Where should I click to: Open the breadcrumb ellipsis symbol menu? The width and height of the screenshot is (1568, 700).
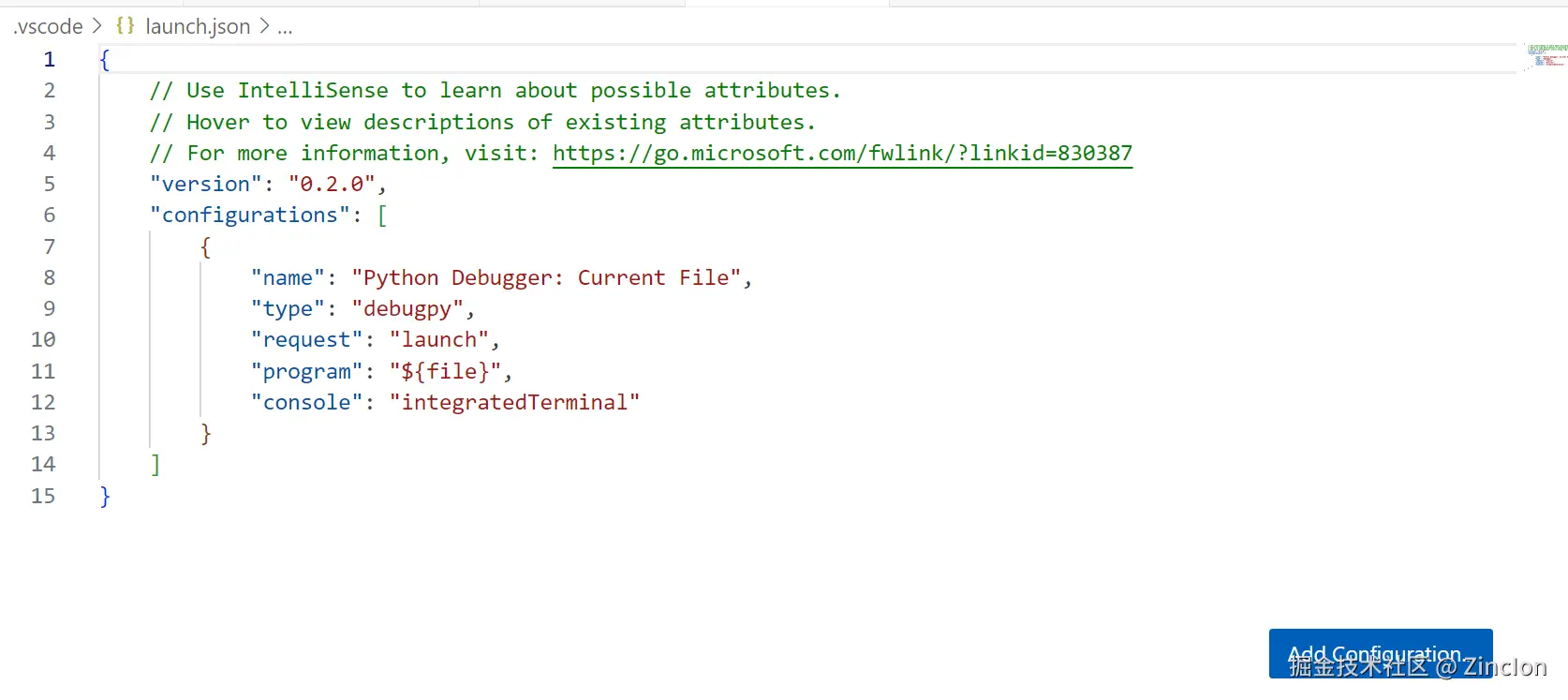[285, 27]
